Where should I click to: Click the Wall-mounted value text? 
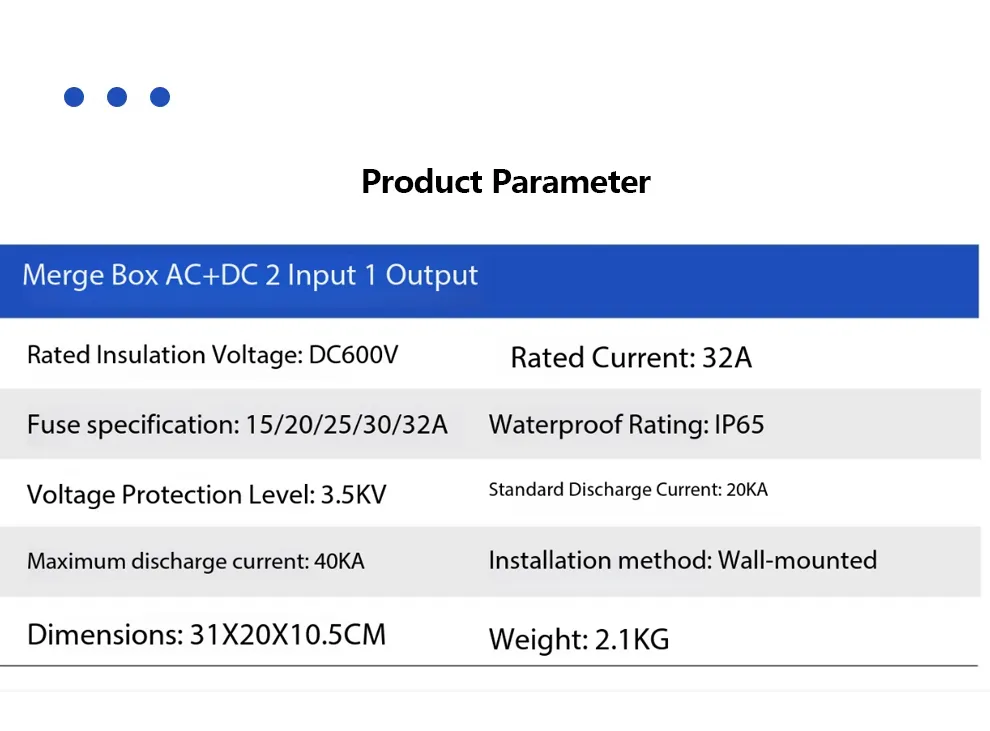point(797,561)
